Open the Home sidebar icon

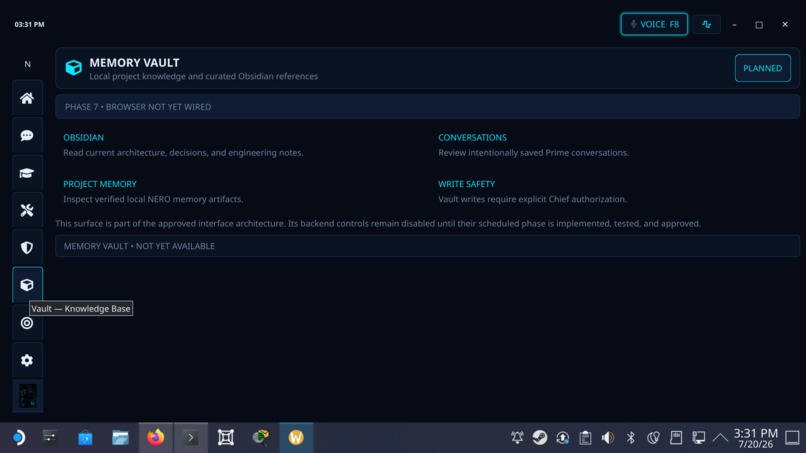tap(27, 98)
